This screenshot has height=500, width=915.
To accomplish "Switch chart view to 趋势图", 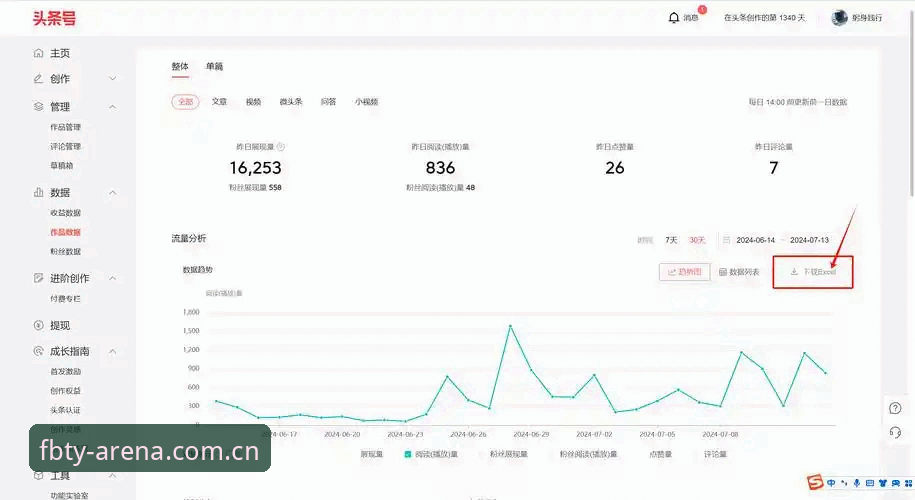I will (x=684, y=272).
